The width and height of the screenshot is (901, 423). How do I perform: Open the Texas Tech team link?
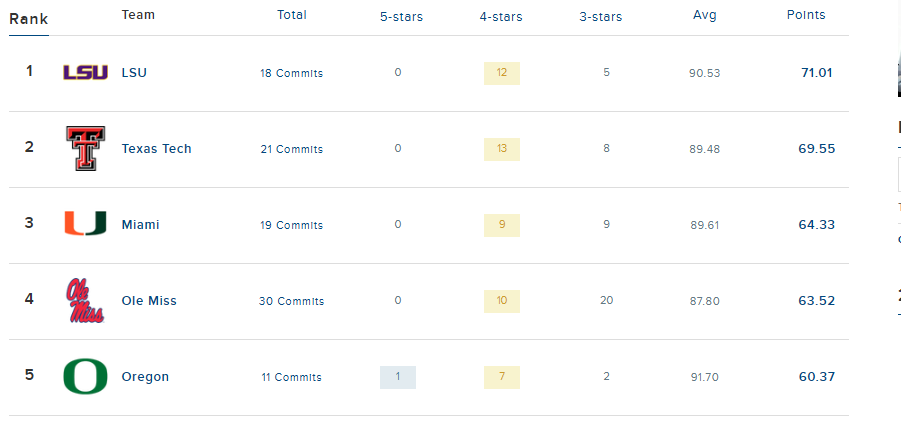coord(156,149)
